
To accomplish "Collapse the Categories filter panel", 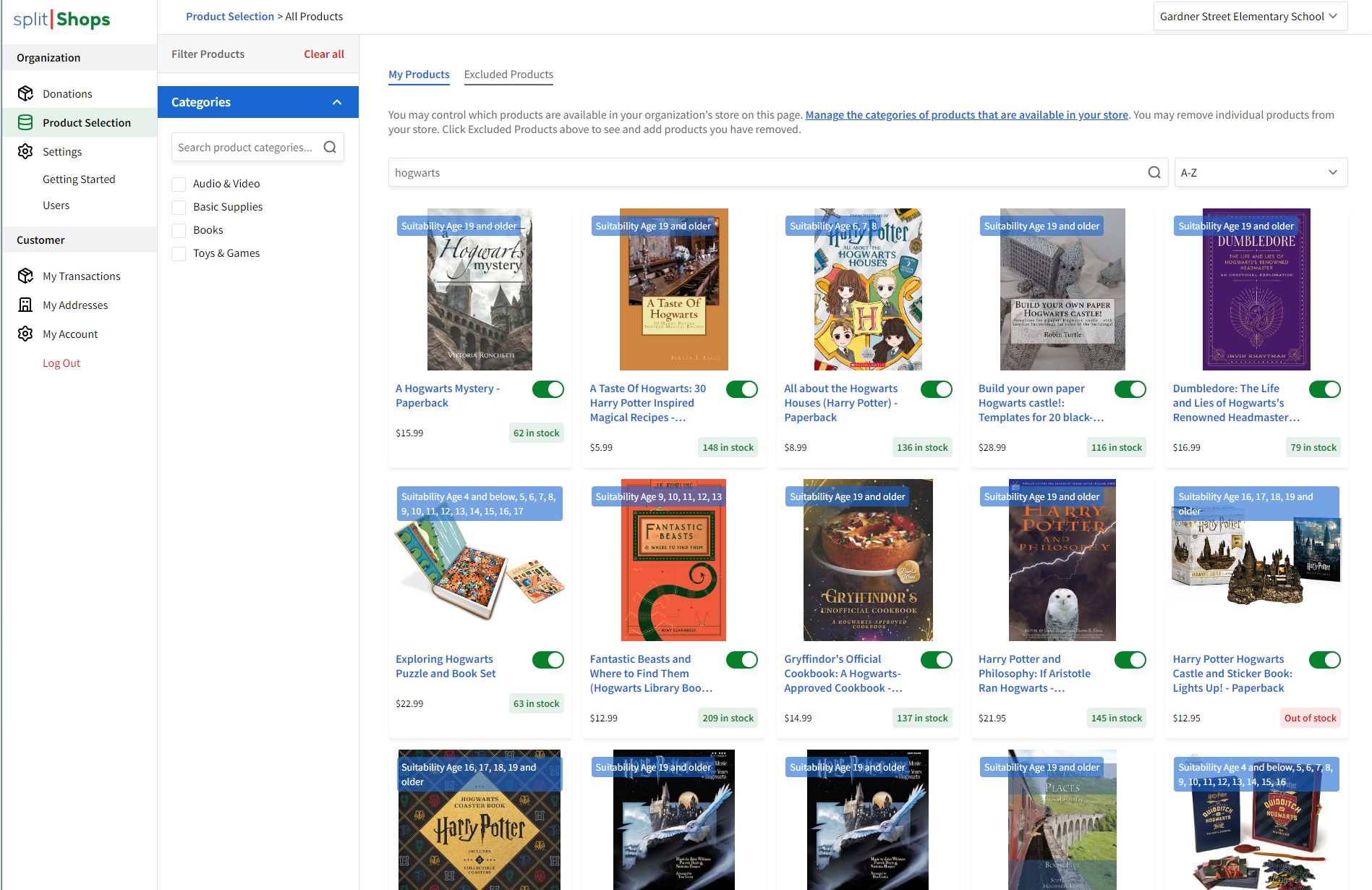I will point(258,102).
